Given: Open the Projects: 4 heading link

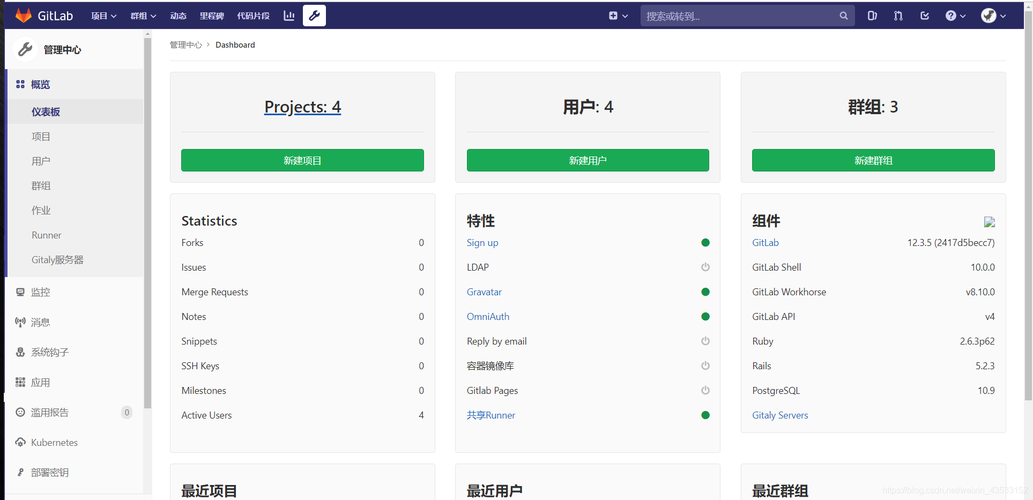Looking at the screenshot, I should pyautogui.click(x=302, y=107).
